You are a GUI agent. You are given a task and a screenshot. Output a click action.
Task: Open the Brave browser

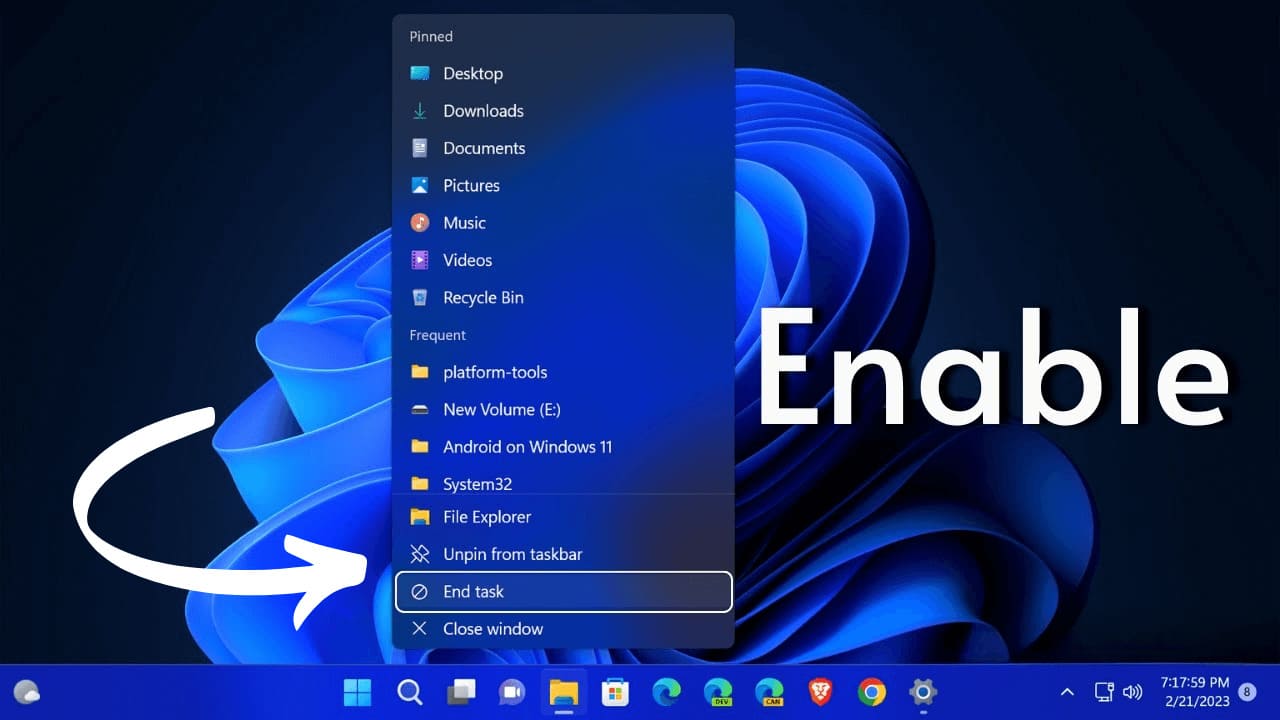pos(820,691)
